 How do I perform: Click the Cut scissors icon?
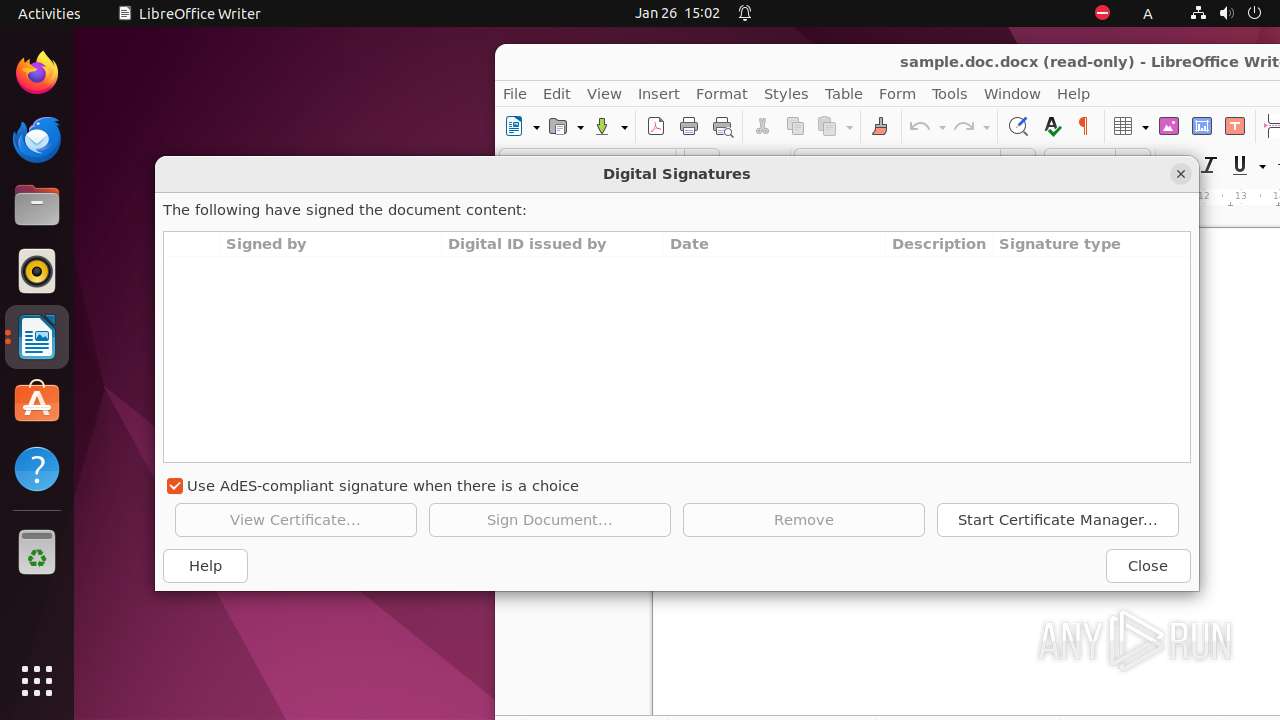(x=762, y=126)
